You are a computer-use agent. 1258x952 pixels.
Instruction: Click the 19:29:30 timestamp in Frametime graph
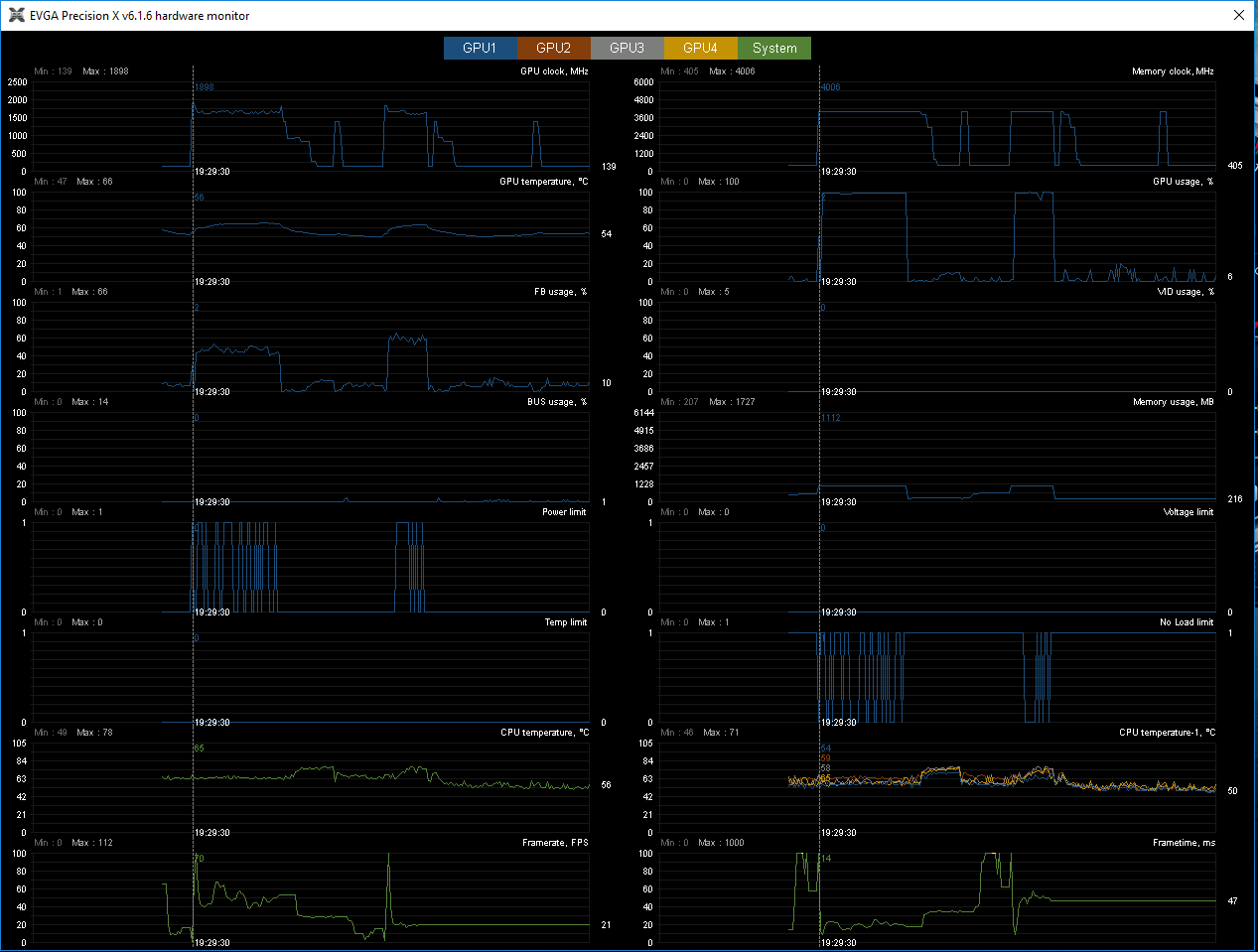(x=839, y=943)
